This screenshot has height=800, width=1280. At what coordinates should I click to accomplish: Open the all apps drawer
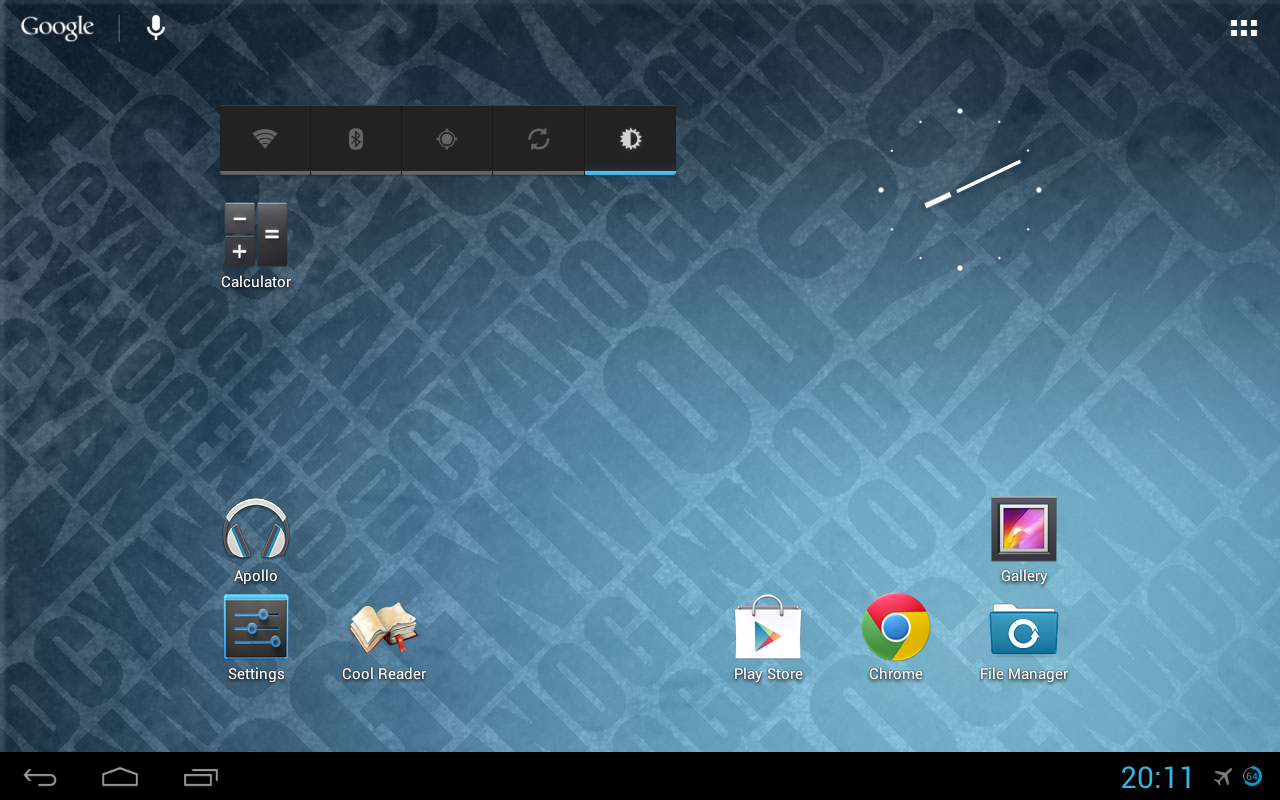click(x=1243, y=28)
